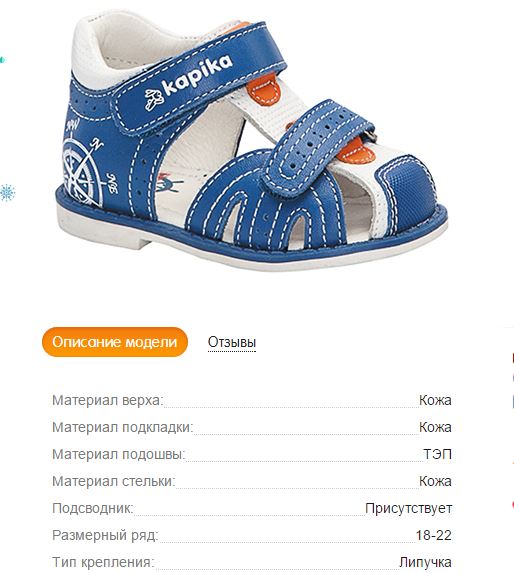This screenshot has width=514, height=573.
Task: Click the orange pull tab on the toe strap
Action: (355, 151)
